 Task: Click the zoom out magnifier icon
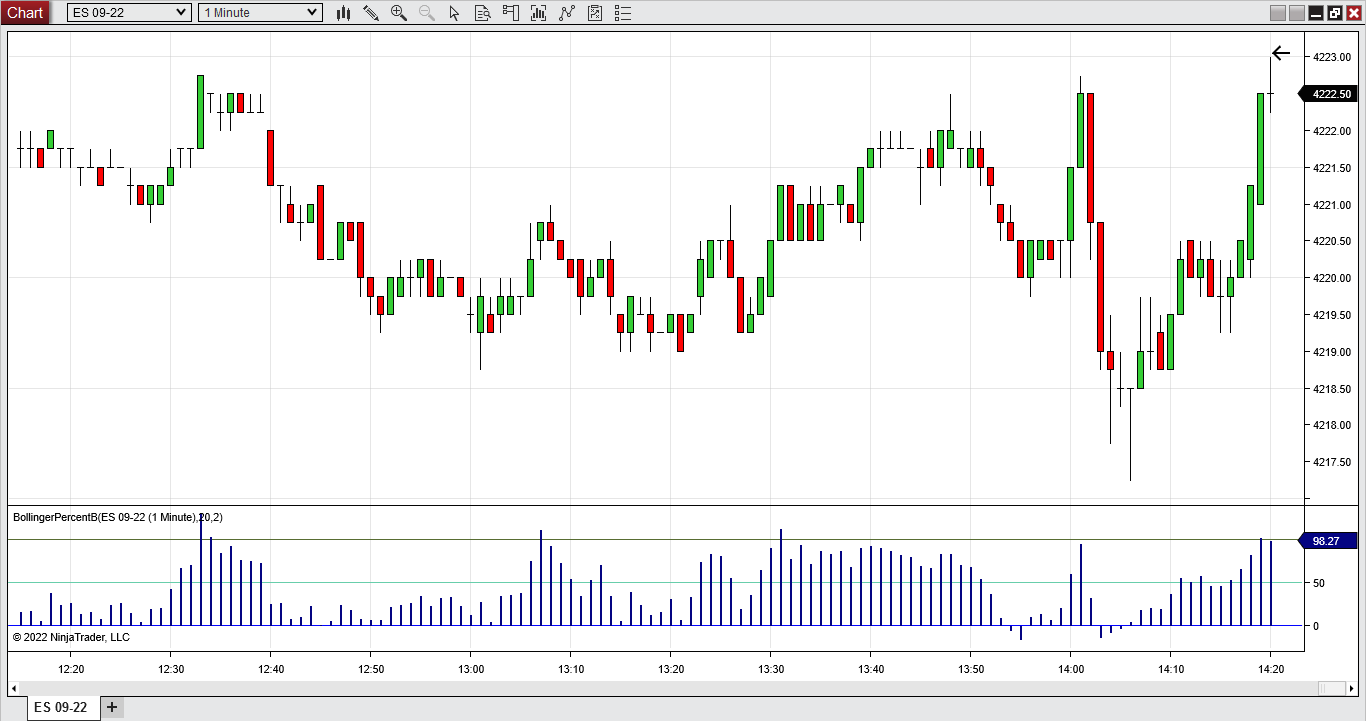tap(427, 13)
